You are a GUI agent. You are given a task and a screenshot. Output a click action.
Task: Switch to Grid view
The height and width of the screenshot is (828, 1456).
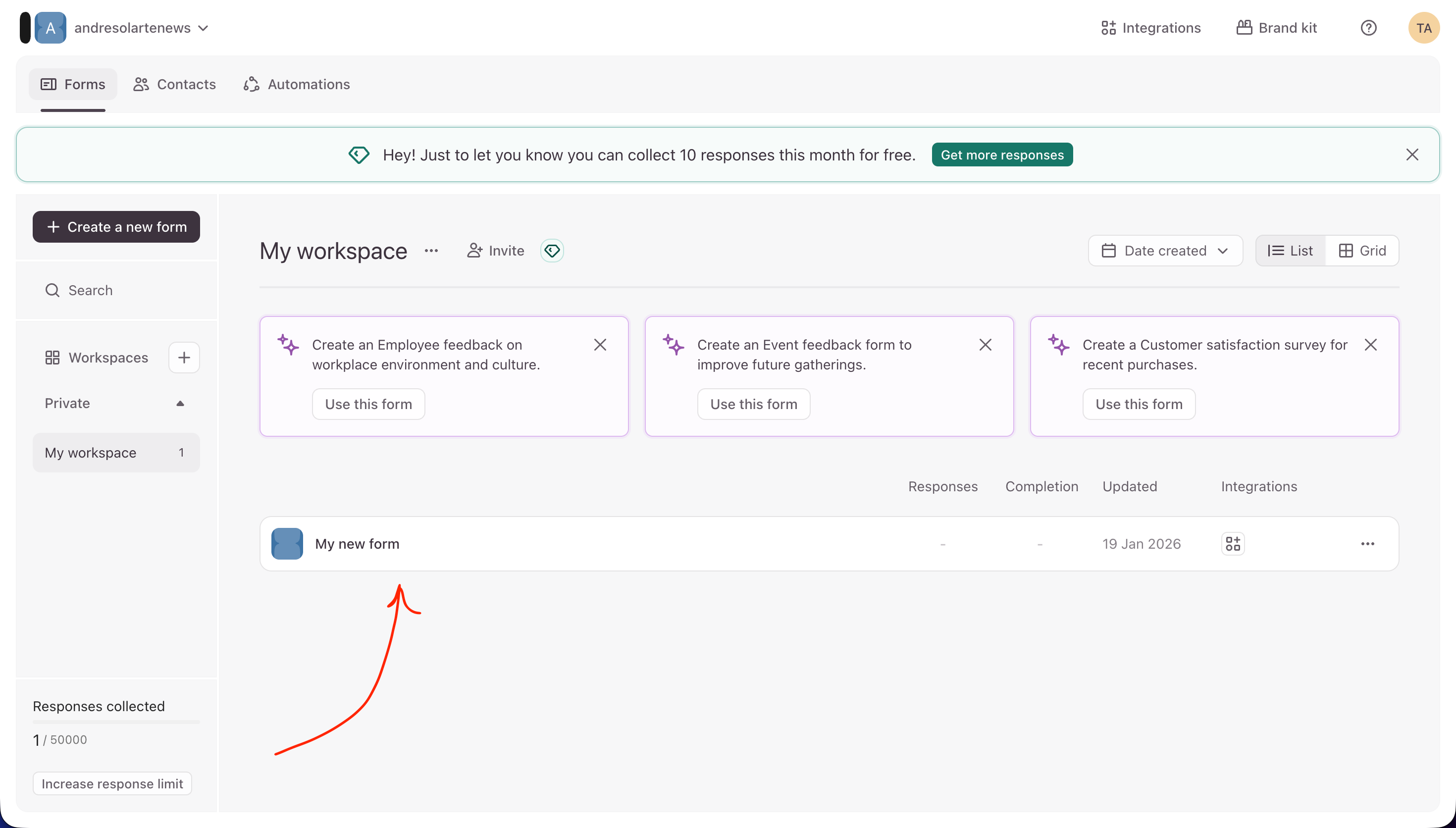tap(1362, 251)
